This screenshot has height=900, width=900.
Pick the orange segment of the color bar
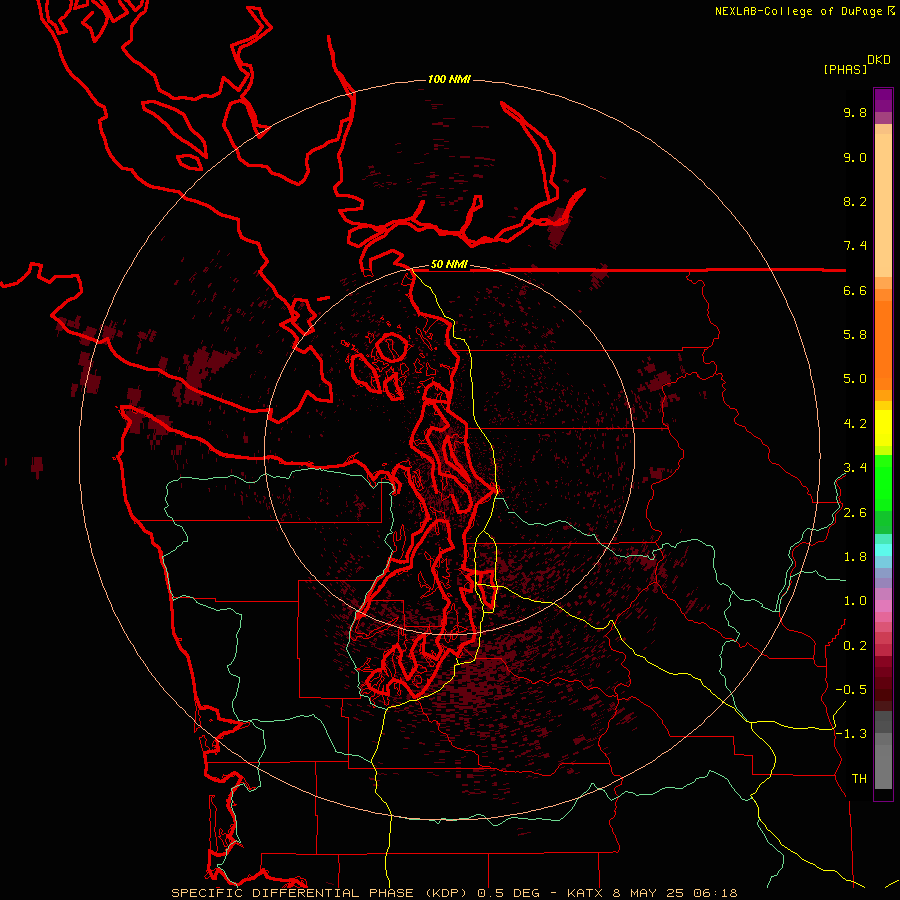[x=883, y=346]
